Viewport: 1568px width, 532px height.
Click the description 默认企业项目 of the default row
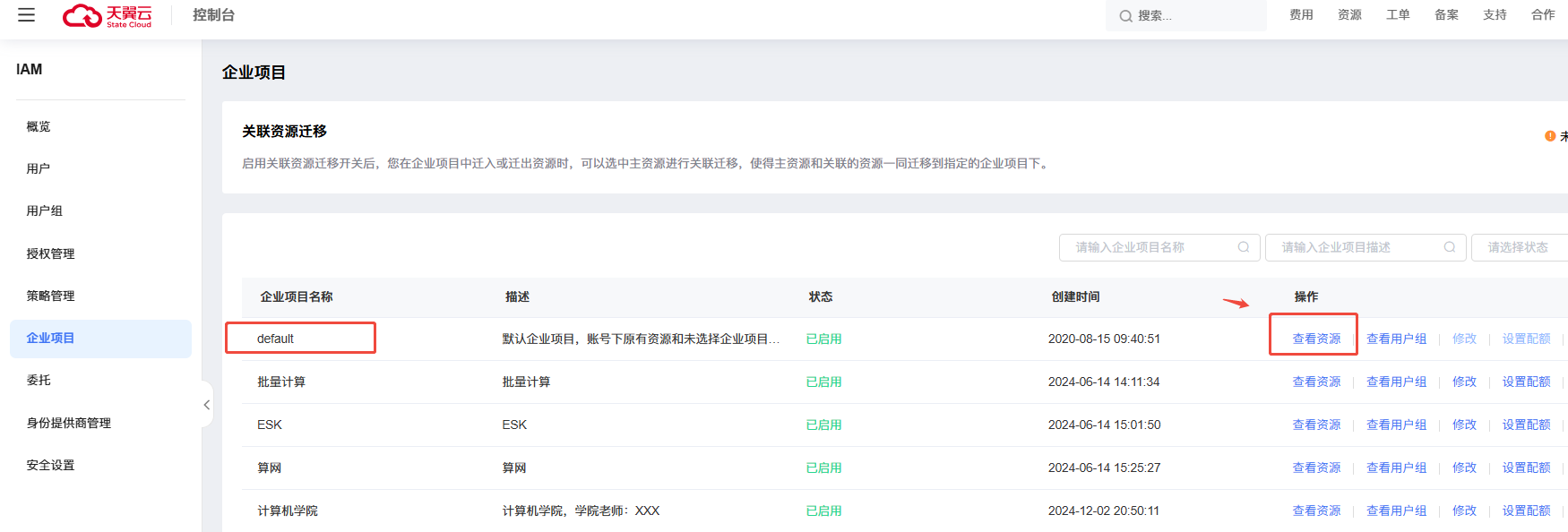[x=641, y=339]
